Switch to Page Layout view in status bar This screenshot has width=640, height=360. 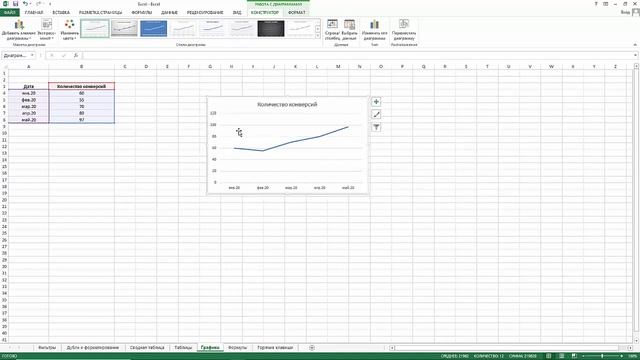click(562, 356)
